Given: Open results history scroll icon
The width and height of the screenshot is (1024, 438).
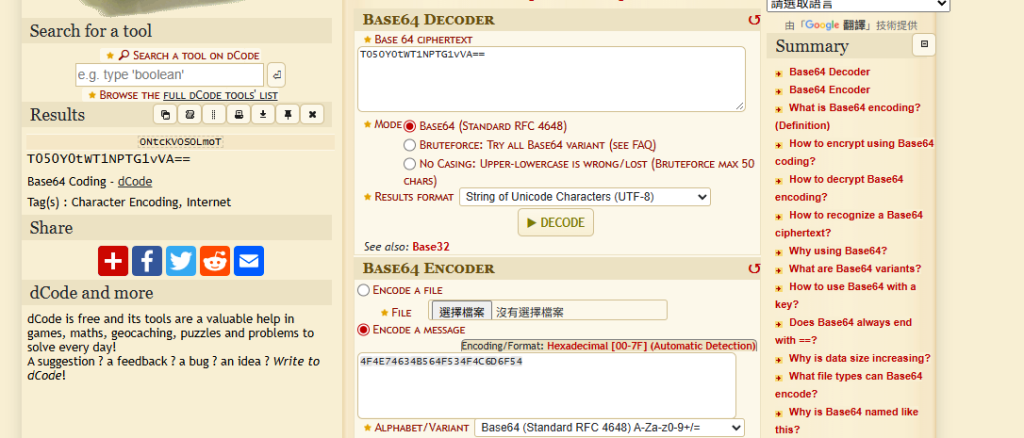Looking at the screenshot, I should click(189, 114).
